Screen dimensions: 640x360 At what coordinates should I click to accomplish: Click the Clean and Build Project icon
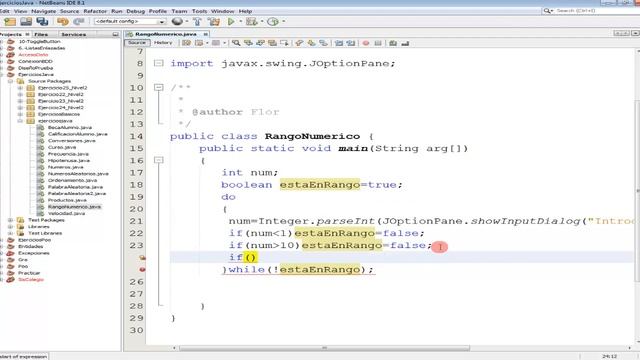[x=213, y=22]
